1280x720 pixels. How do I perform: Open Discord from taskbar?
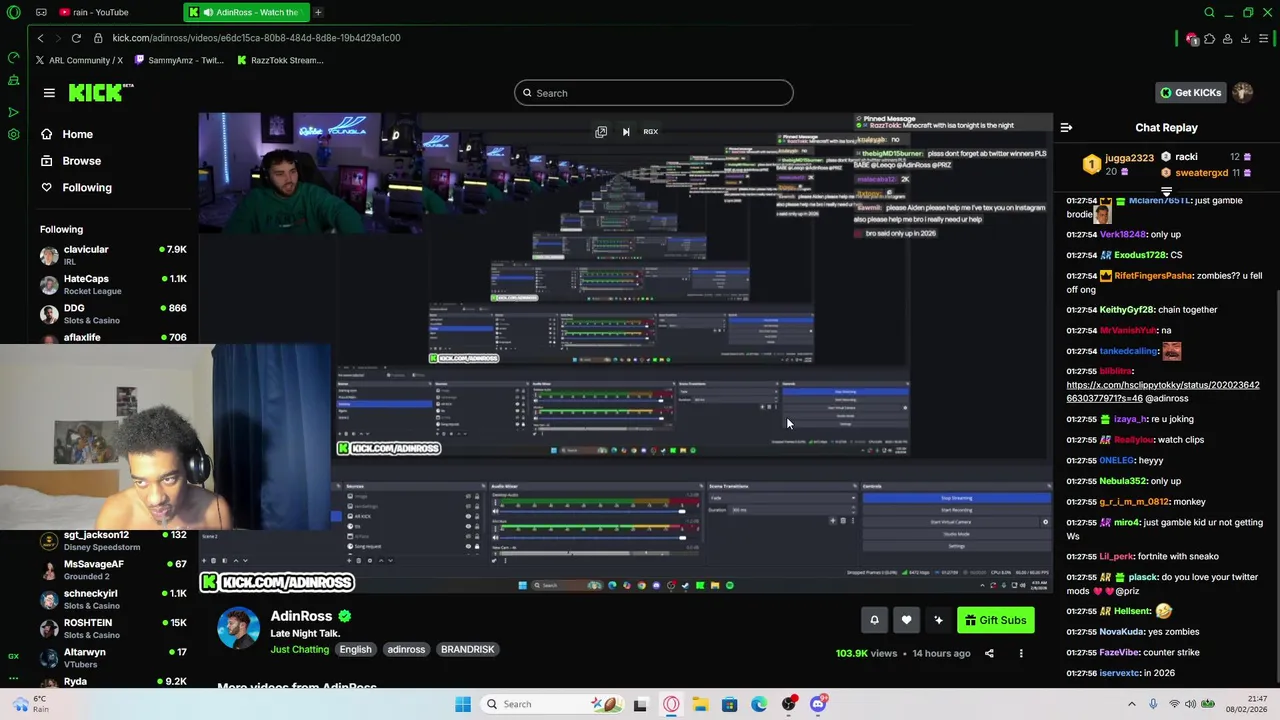tap(818, 704)
